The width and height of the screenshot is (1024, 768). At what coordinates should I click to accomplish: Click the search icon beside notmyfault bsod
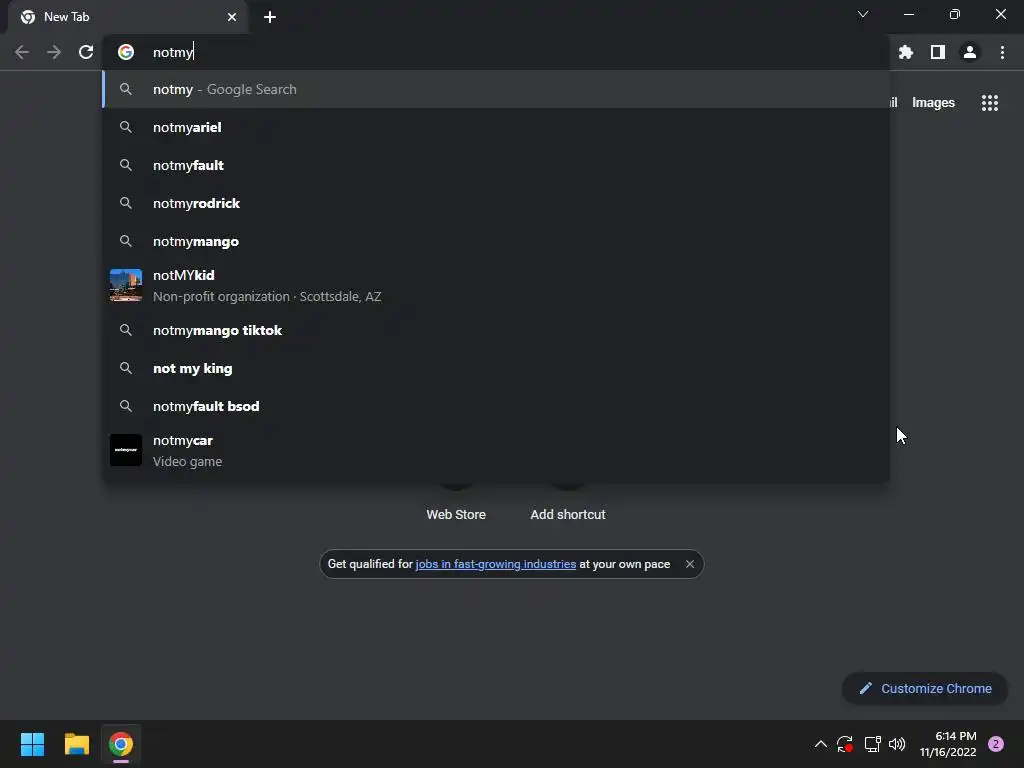[x=126, y=406]
